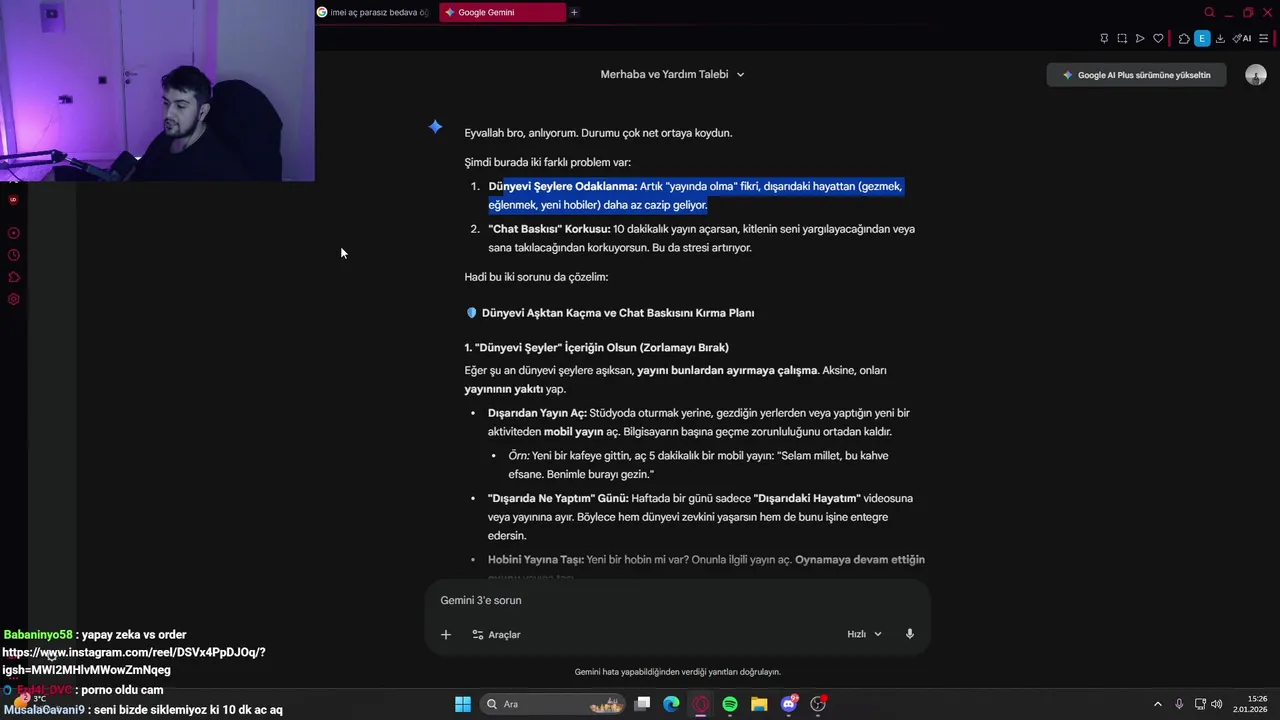Open the account profile avatar

pos(1256,75)
